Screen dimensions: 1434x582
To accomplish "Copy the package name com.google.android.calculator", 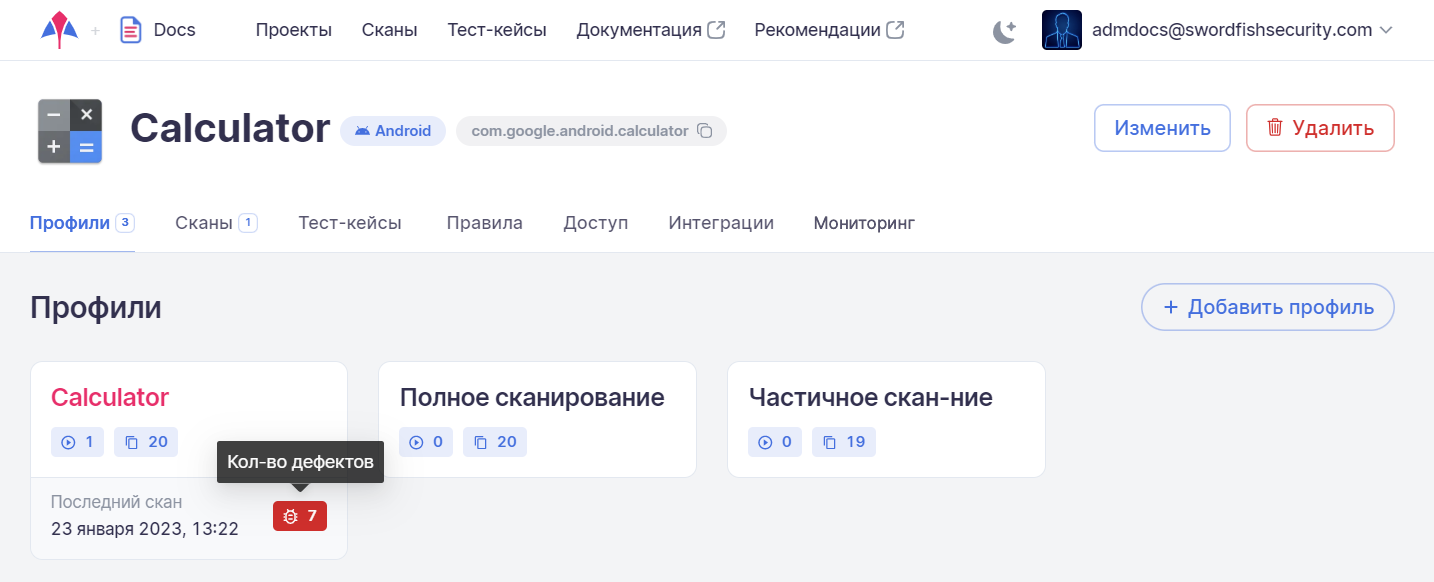I will (x=704, y=131).
